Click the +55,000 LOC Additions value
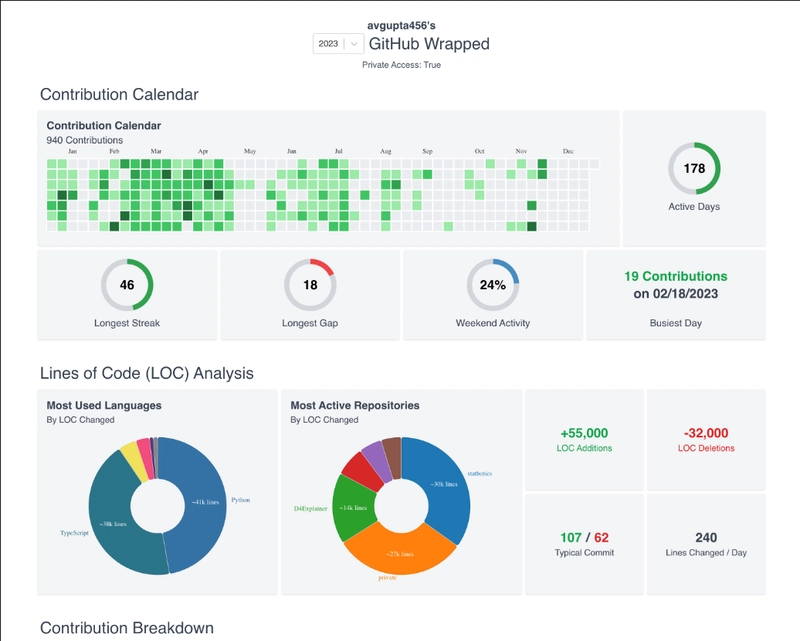 point(584,433)
